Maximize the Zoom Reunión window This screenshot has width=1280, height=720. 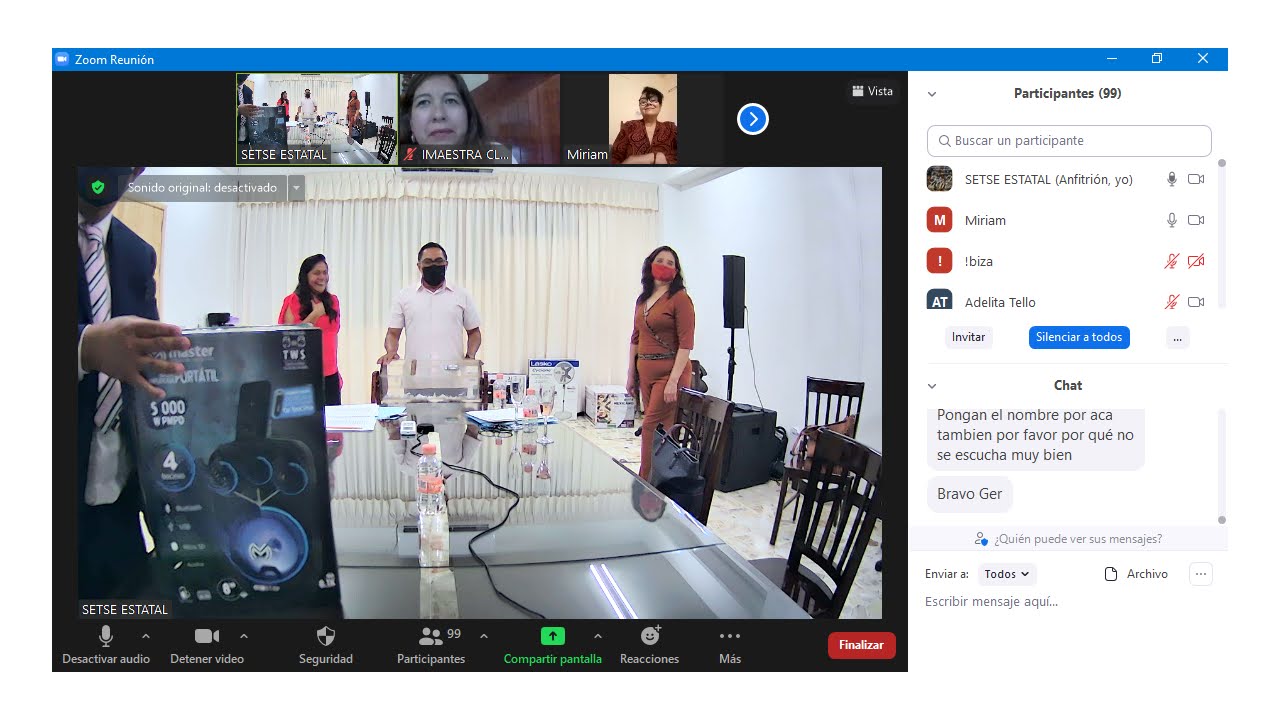pos(1157,59)
